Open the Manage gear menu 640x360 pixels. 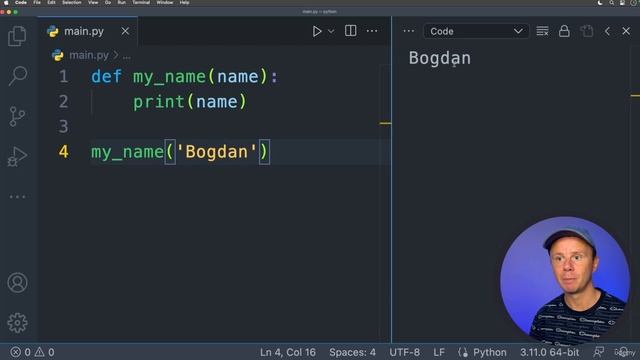pyautogui.click(x=17, y=323)
